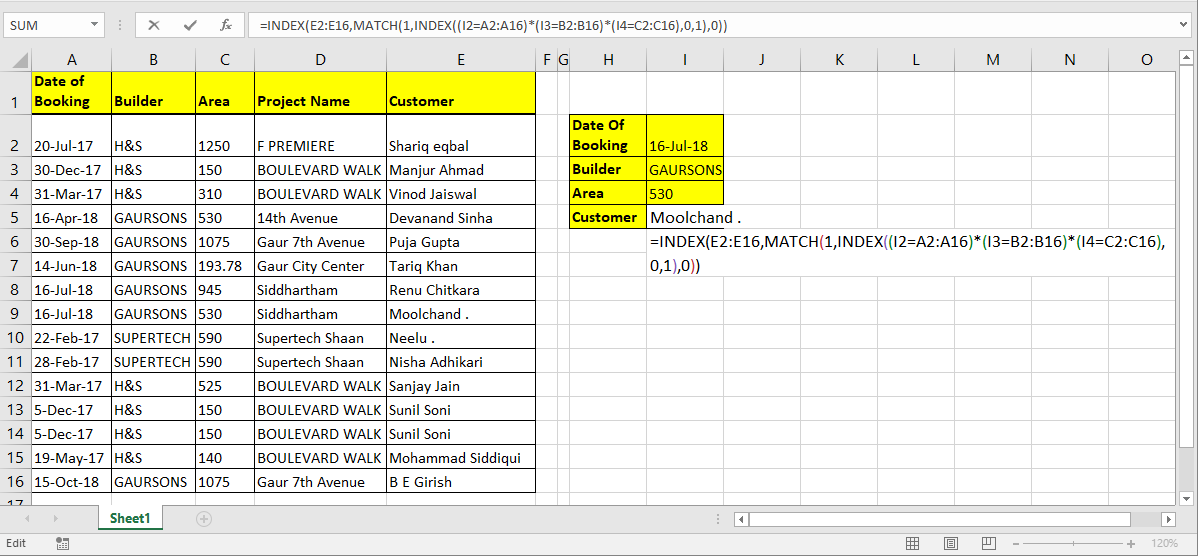Viewport: 1198px width, 556px height.
Task: Switch to Page Layout view
Action: pyautogui.click(x=950, y=543)
